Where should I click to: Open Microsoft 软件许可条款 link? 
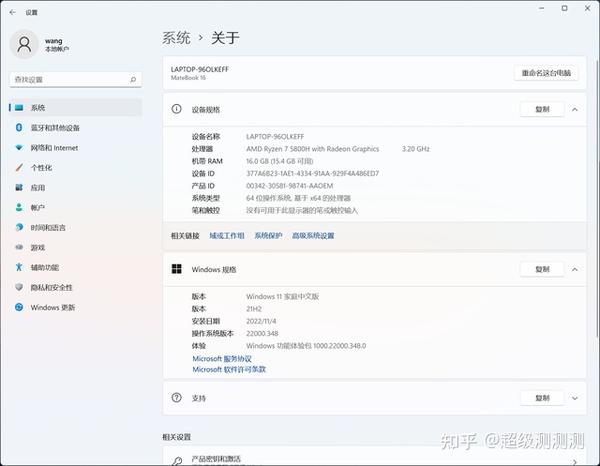coord(229,369)
